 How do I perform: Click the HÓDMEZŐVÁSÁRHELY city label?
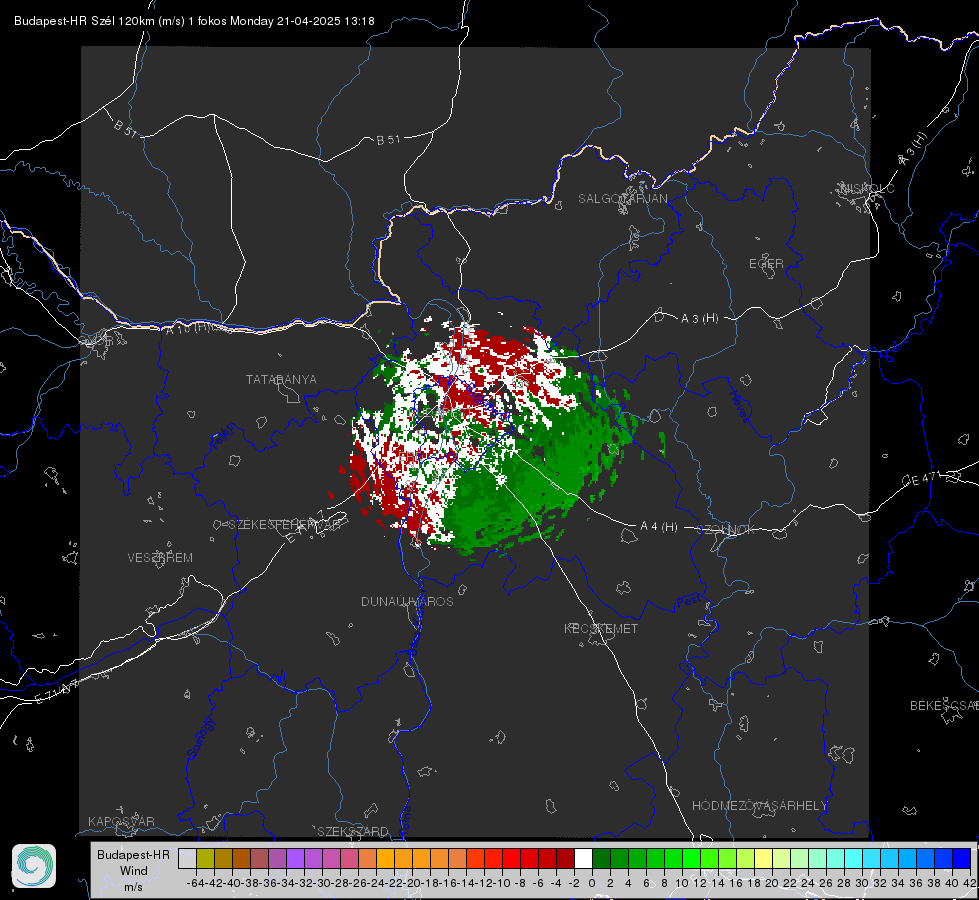point(759,806)
